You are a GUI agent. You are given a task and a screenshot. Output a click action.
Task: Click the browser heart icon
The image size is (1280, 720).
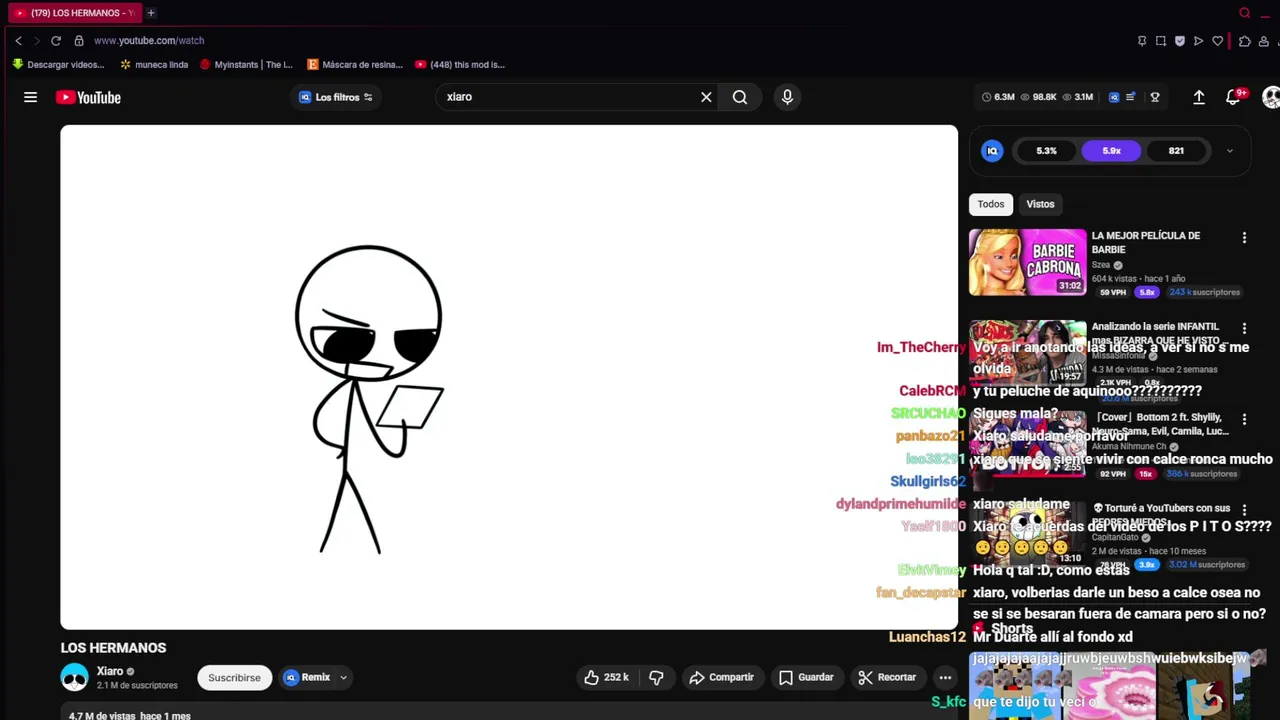(x=1218, y=41)
